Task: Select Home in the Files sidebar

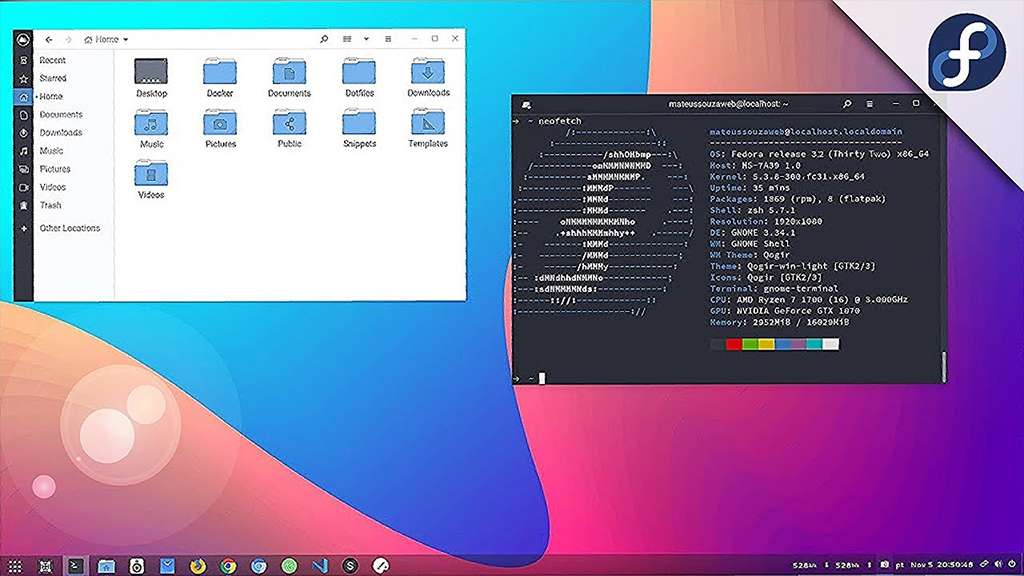Action: 50,97
